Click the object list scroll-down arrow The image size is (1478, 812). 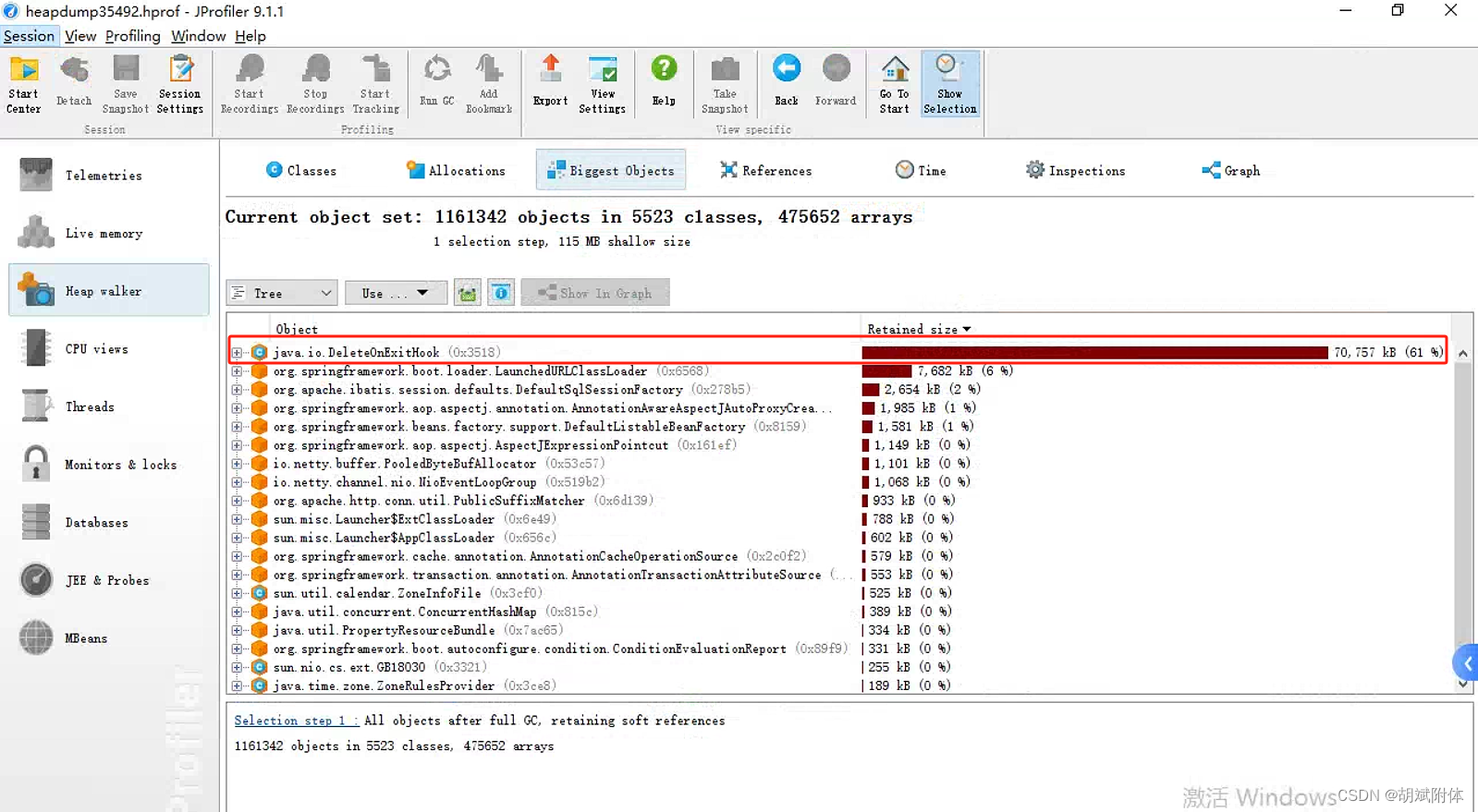pos(1462,684)
